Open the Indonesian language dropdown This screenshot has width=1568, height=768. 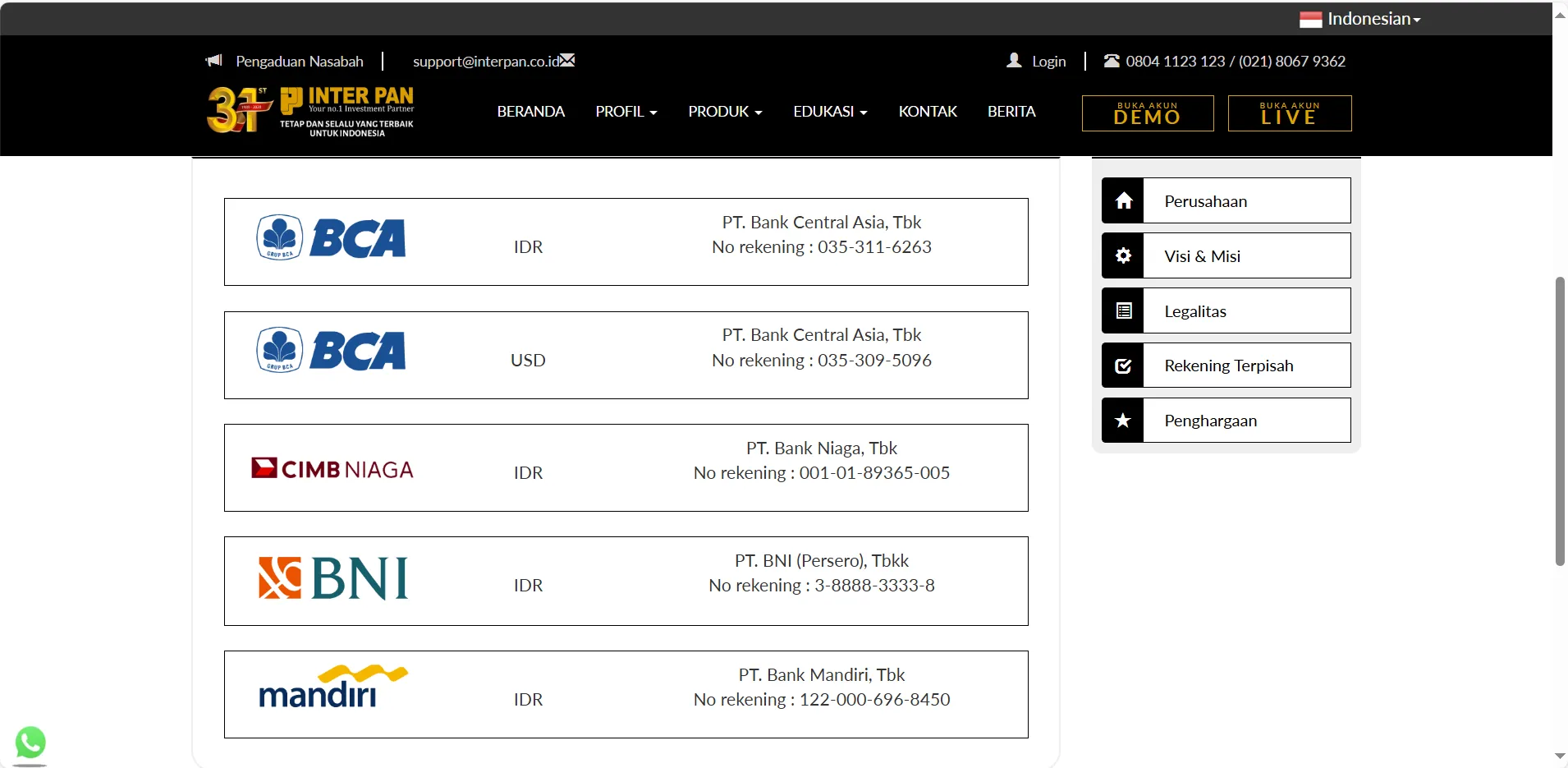point(1360,19)
